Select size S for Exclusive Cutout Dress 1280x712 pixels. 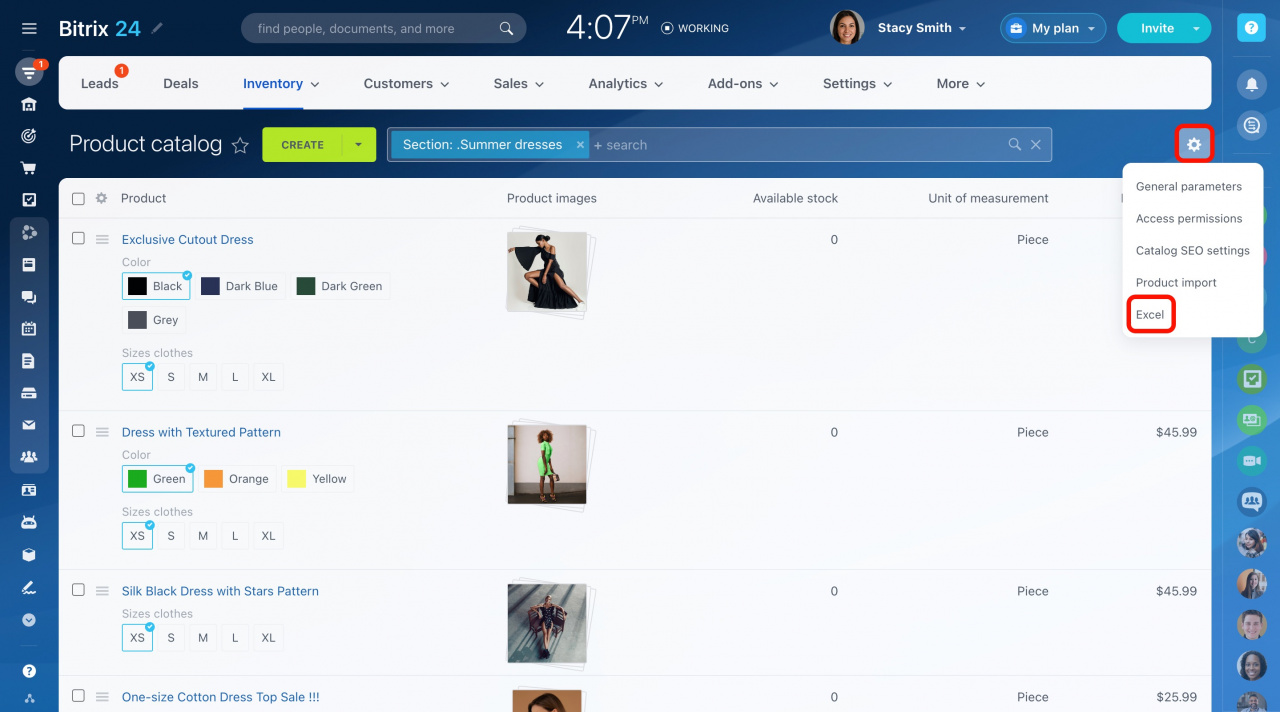pos(171,377)
